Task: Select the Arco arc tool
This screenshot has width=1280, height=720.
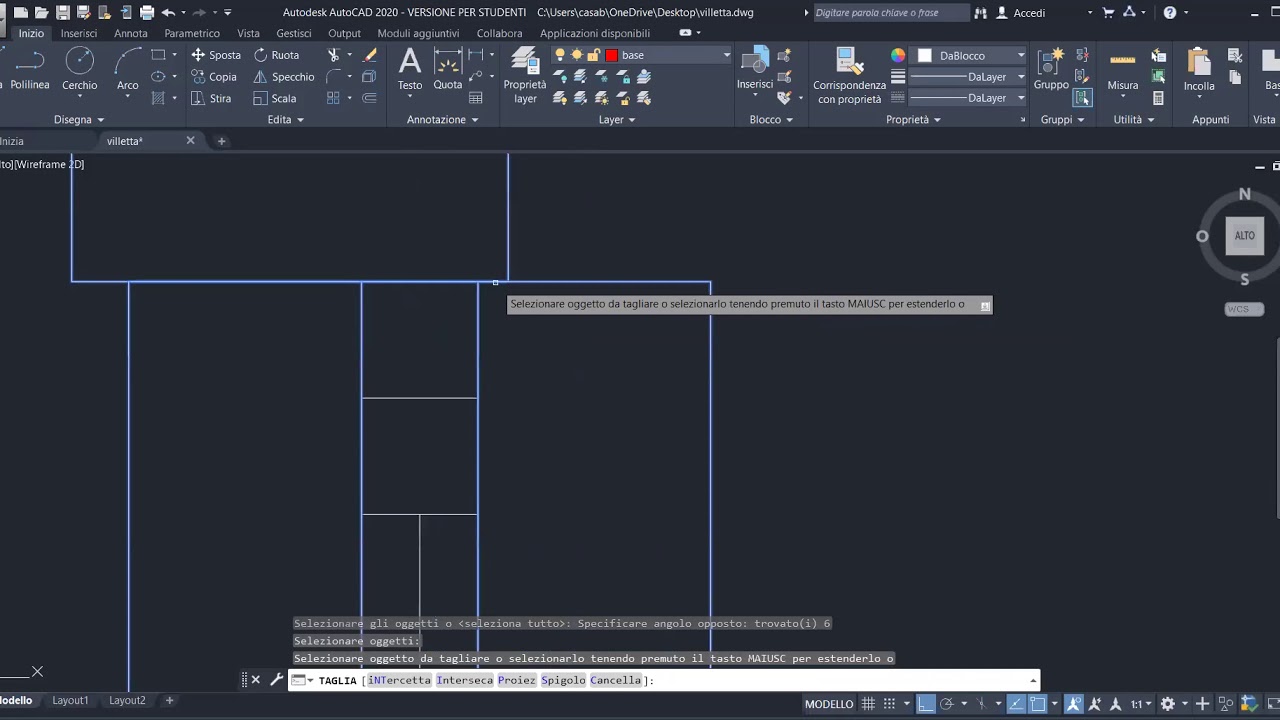Action: pyautogui.click(x=128, y=70)
